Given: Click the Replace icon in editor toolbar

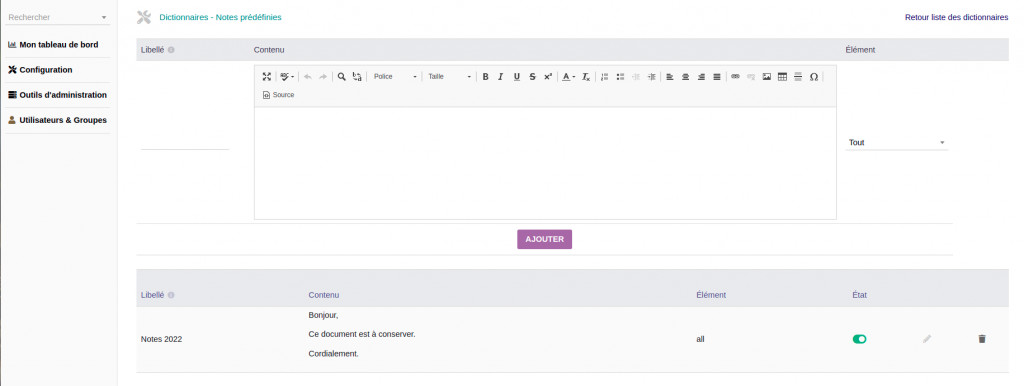Looking at the screenshot, I should pyautogui.click(x=357, y=76).
